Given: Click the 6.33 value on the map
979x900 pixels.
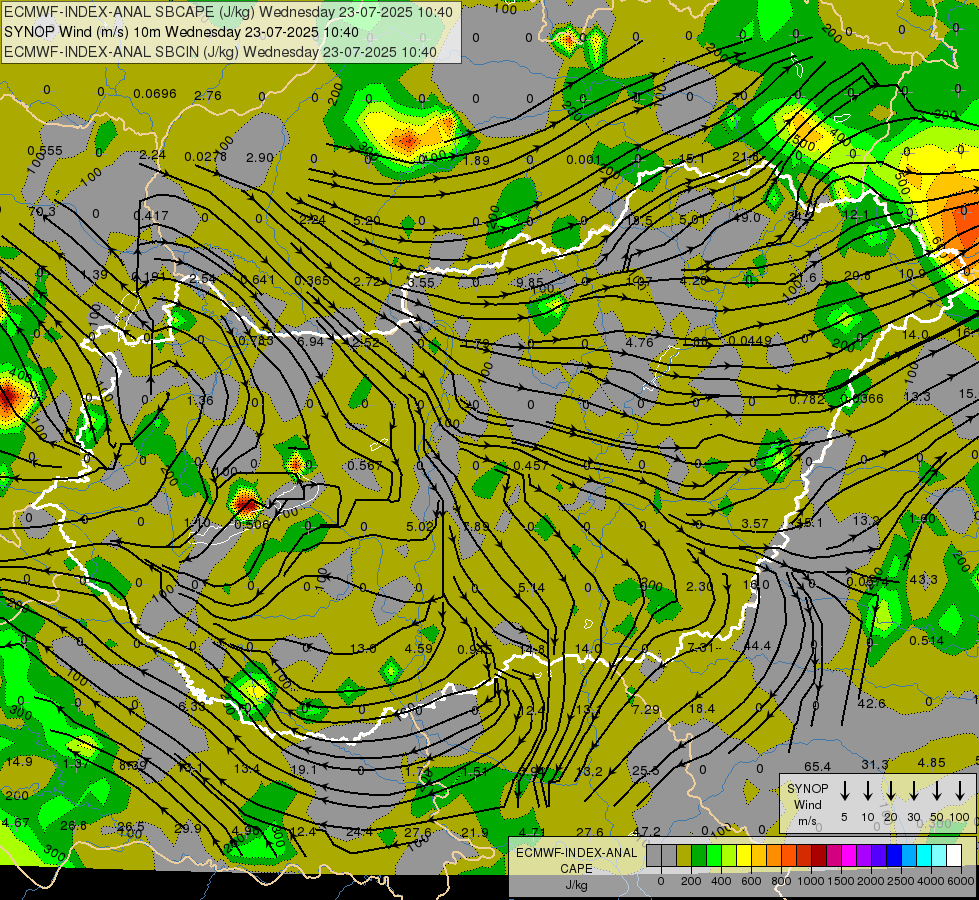Looking at the screenshot, I should click(191, 706).
